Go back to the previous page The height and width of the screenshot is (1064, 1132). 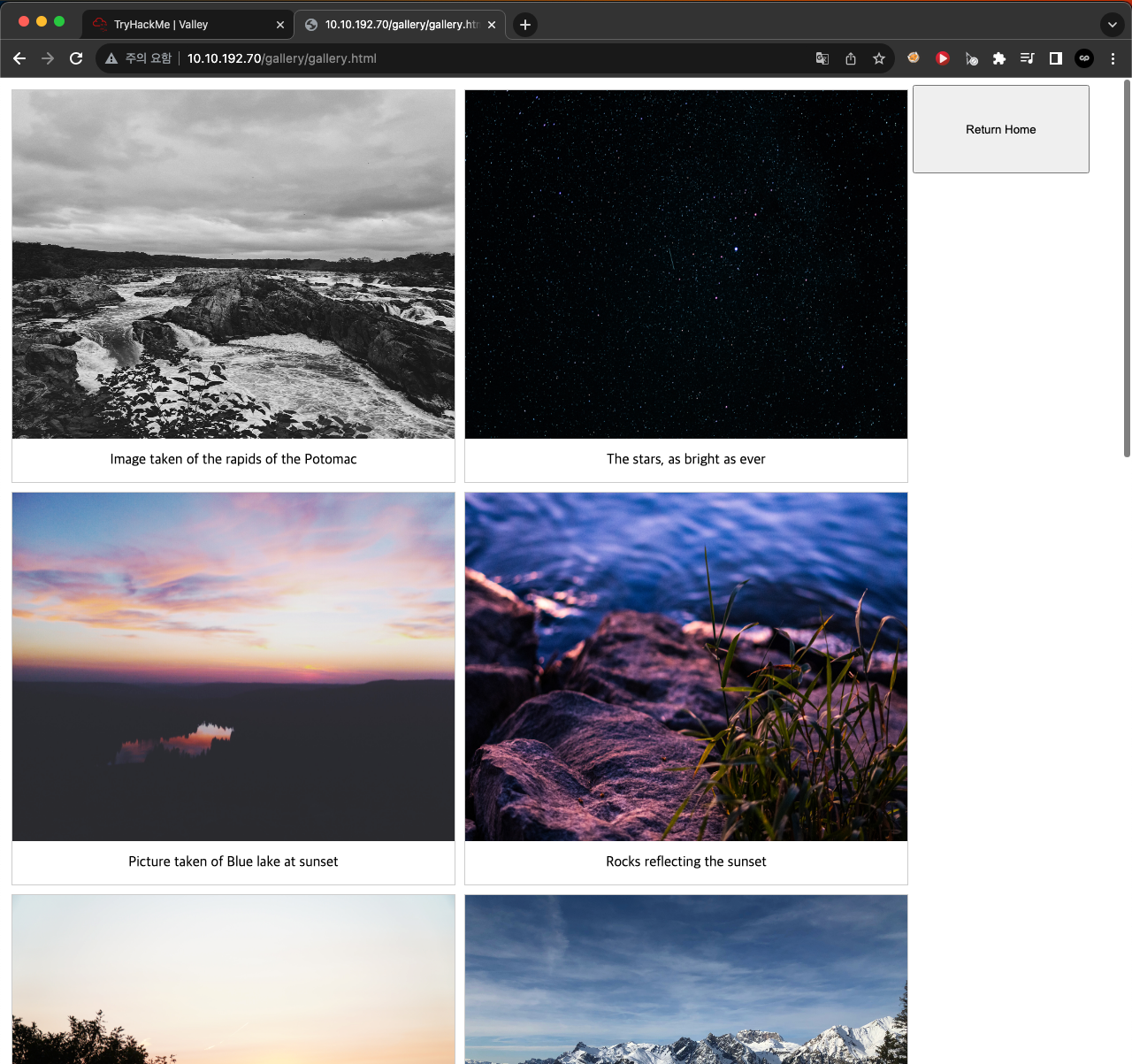click(x=19, y=58)
